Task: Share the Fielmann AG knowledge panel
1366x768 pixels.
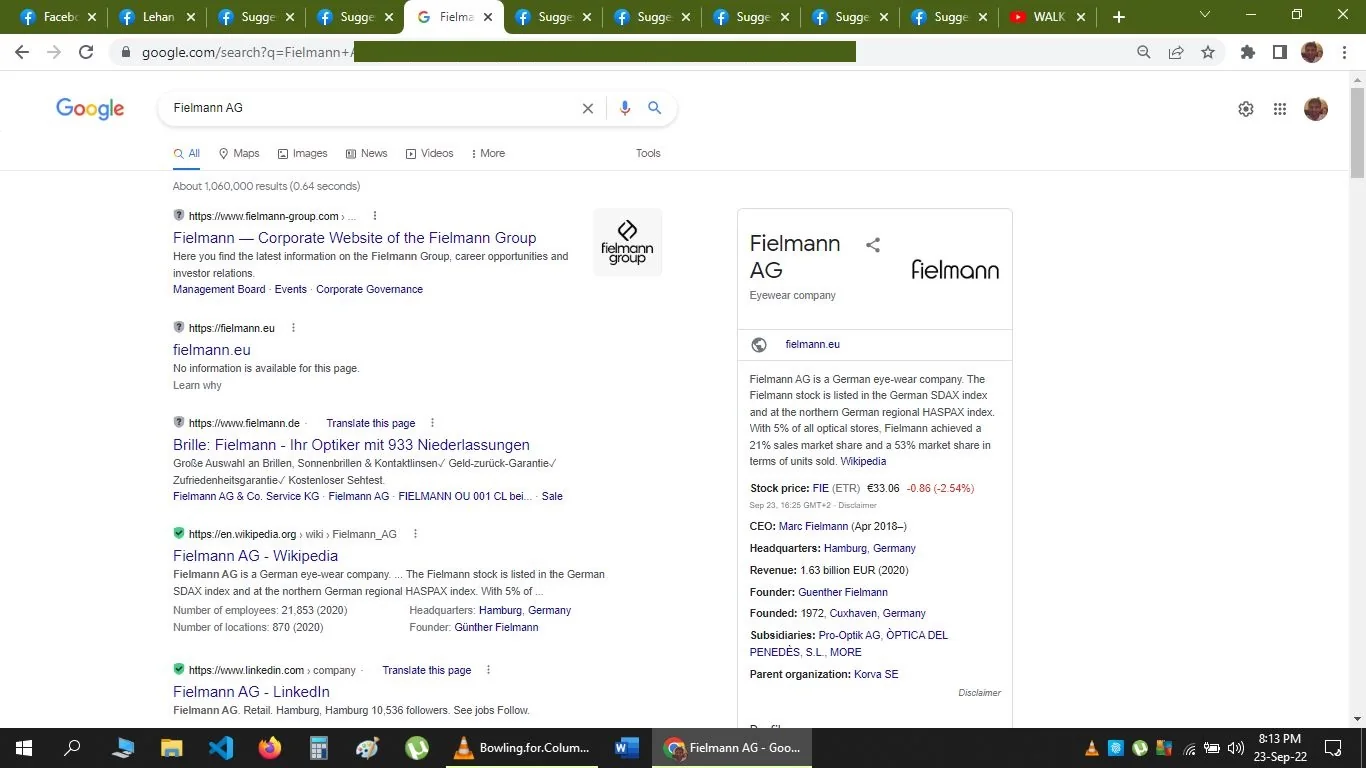Action: point(873,245)
